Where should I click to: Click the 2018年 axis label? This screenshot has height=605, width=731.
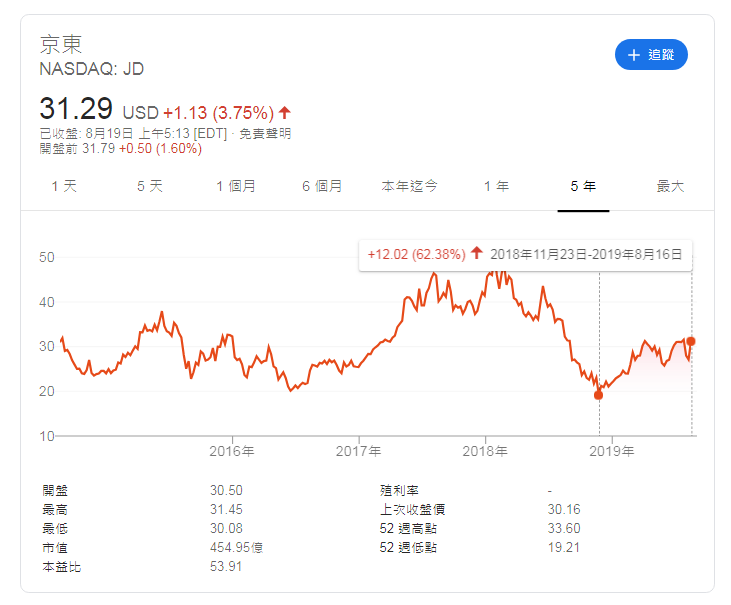[487, 452]
